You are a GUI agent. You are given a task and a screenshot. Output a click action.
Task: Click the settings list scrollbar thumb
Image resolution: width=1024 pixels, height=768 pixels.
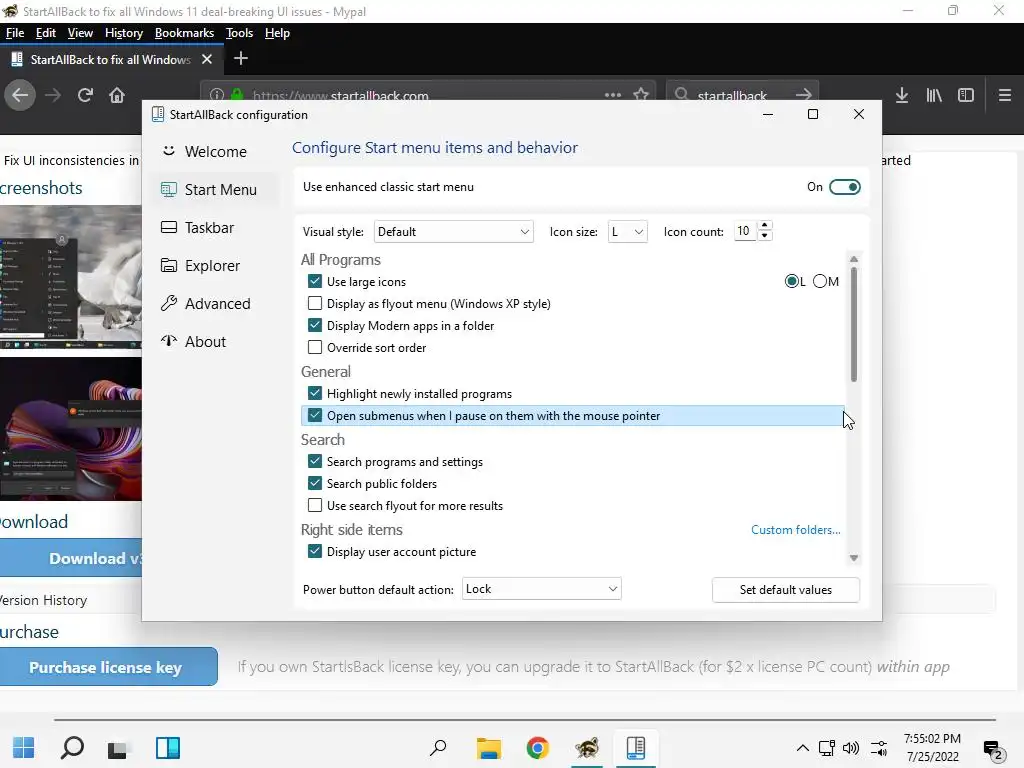click(x=854, y=325)
